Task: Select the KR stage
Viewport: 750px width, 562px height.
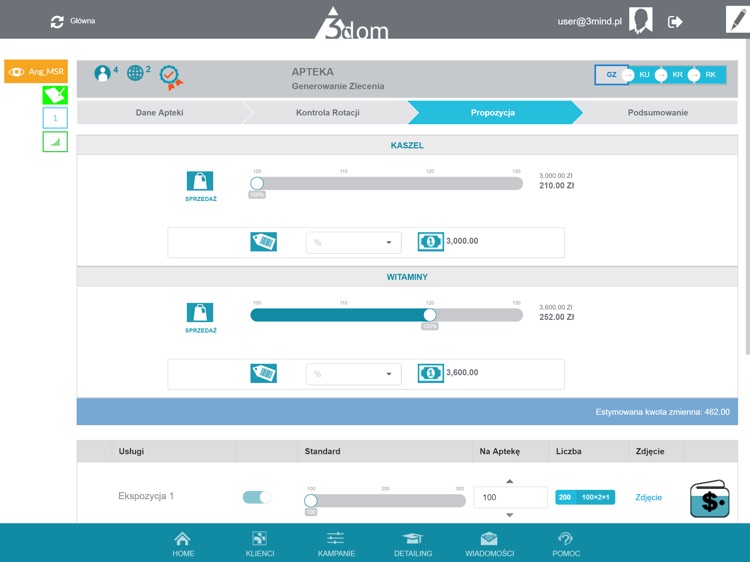Action: (x=677, y=75)
